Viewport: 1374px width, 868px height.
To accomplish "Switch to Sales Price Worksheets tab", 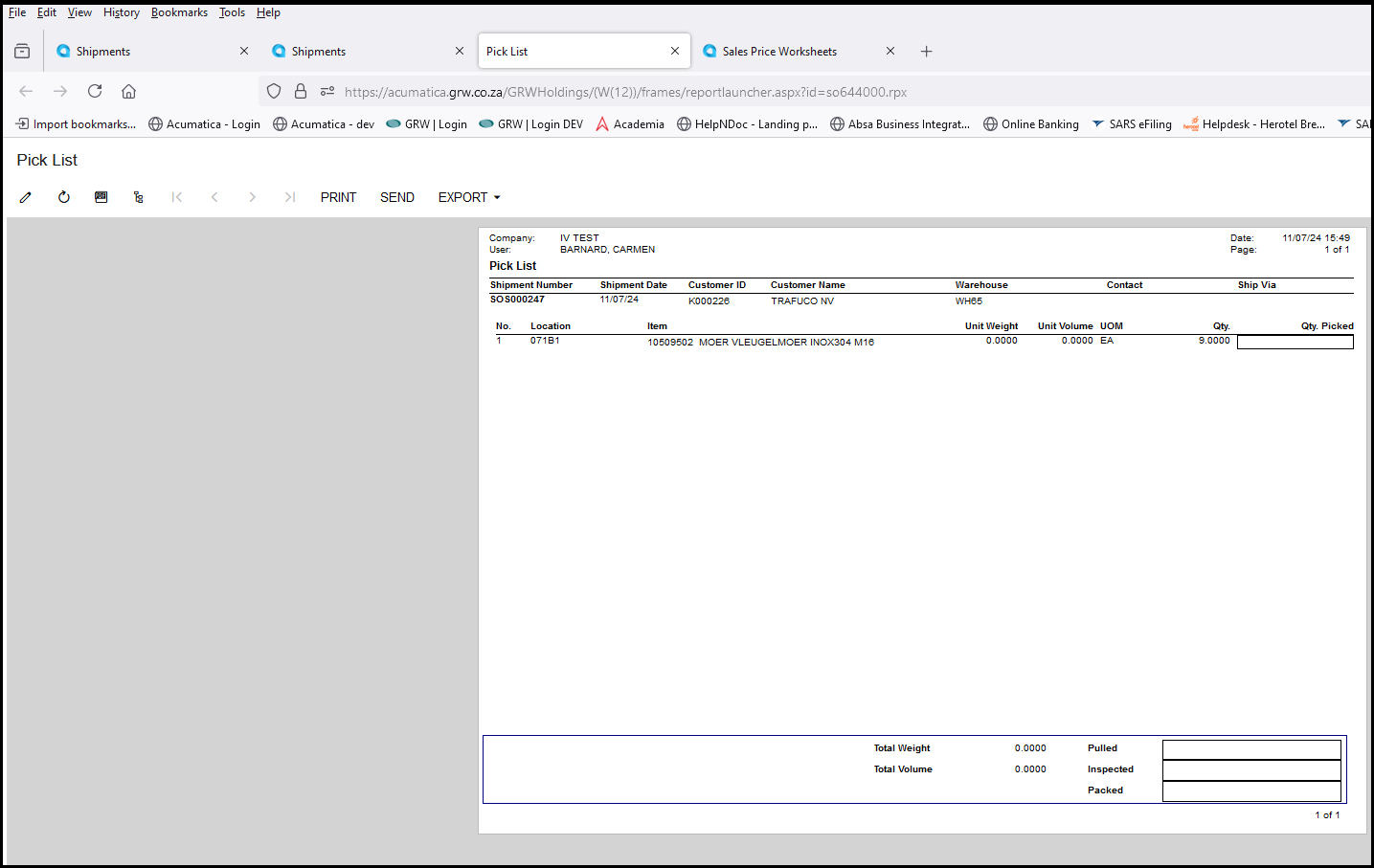I will [779, 52].
